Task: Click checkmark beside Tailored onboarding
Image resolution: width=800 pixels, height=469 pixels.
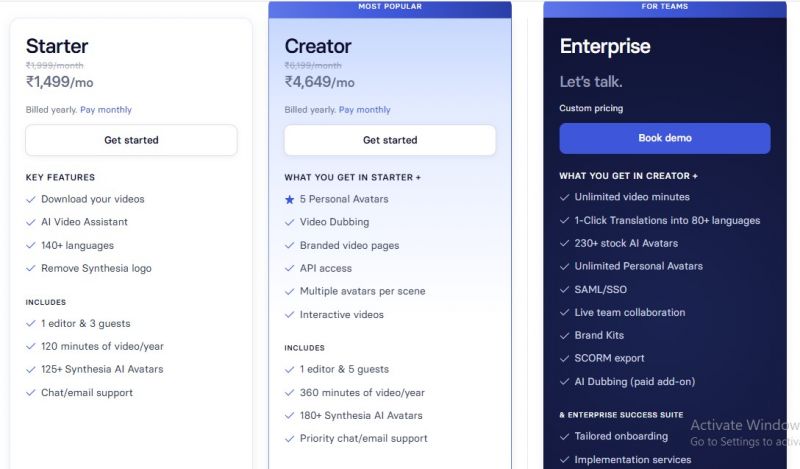Action: coord(564,437)
